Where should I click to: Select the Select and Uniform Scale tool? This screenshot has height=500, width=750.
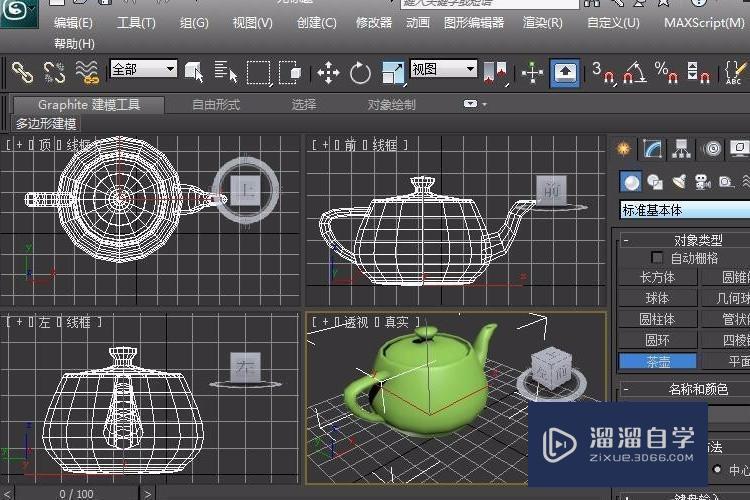[393, 72]
